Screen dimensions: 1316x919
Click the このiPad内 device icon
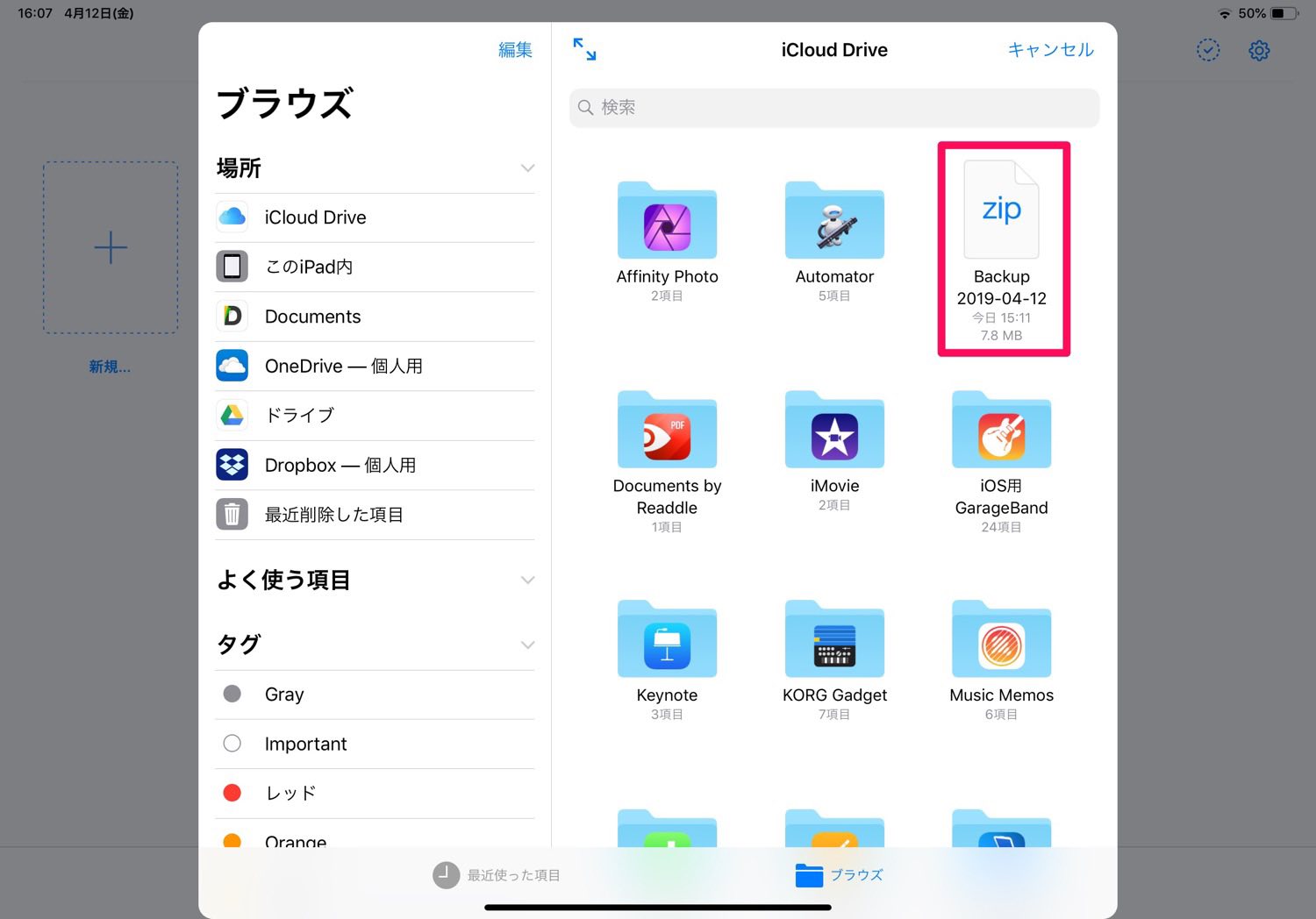(232, 266)
